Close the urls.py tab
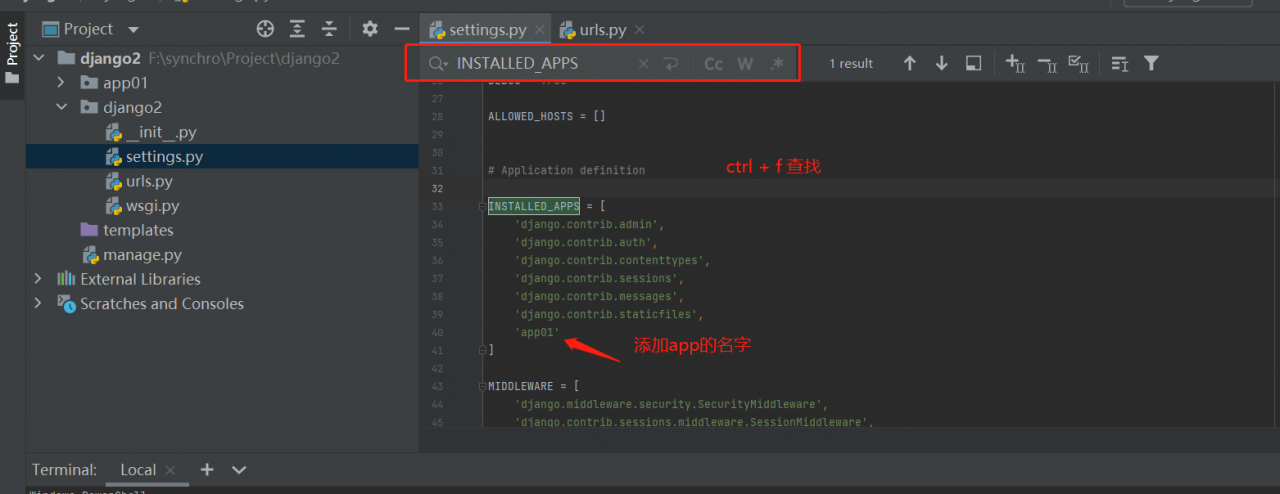The image size is (1280, 494). click(x=640, y=30)
